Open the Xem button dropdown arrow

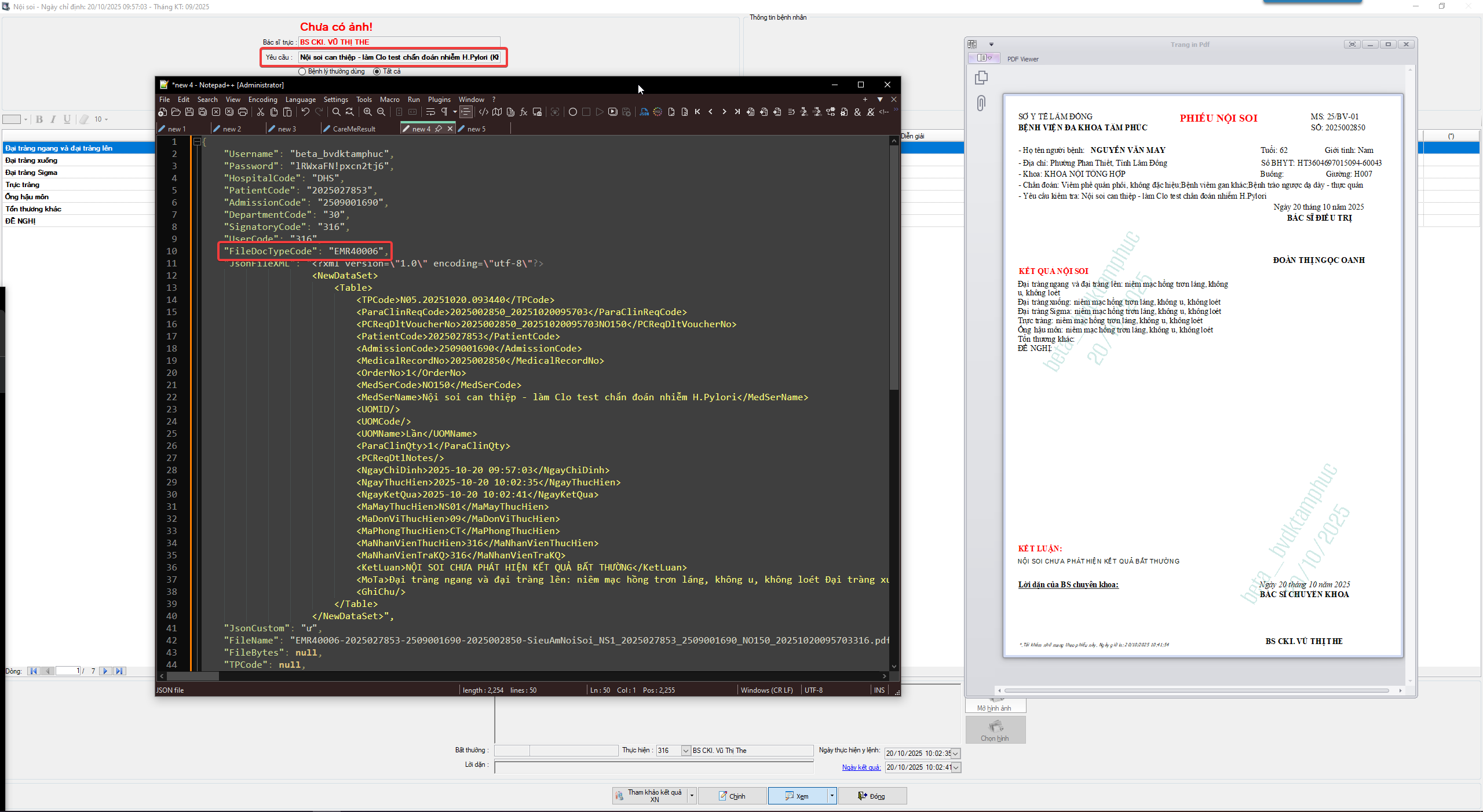tap(831, 796)
